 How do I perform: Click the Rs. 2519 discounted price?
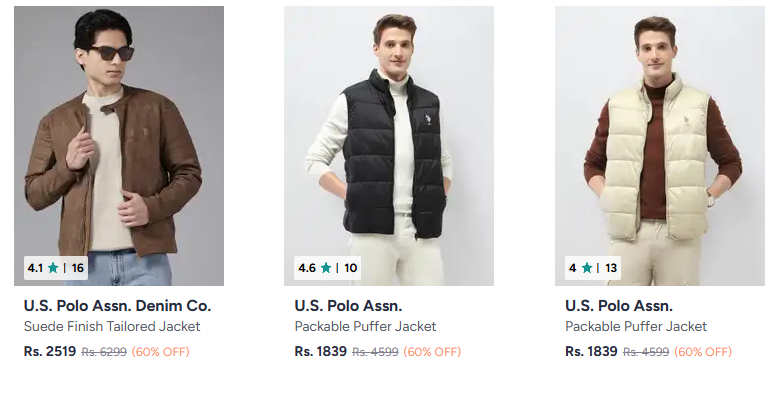[x=49, y=351]
